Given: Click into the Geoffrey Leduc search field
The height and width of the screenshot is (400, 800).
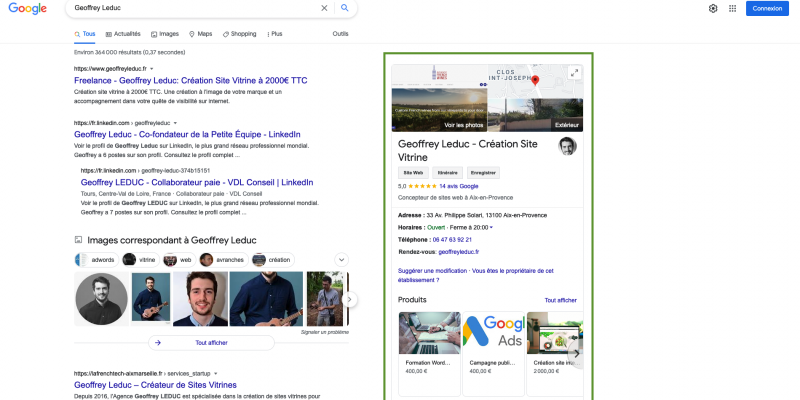Looking at the screenshot, I should (194, 8).
